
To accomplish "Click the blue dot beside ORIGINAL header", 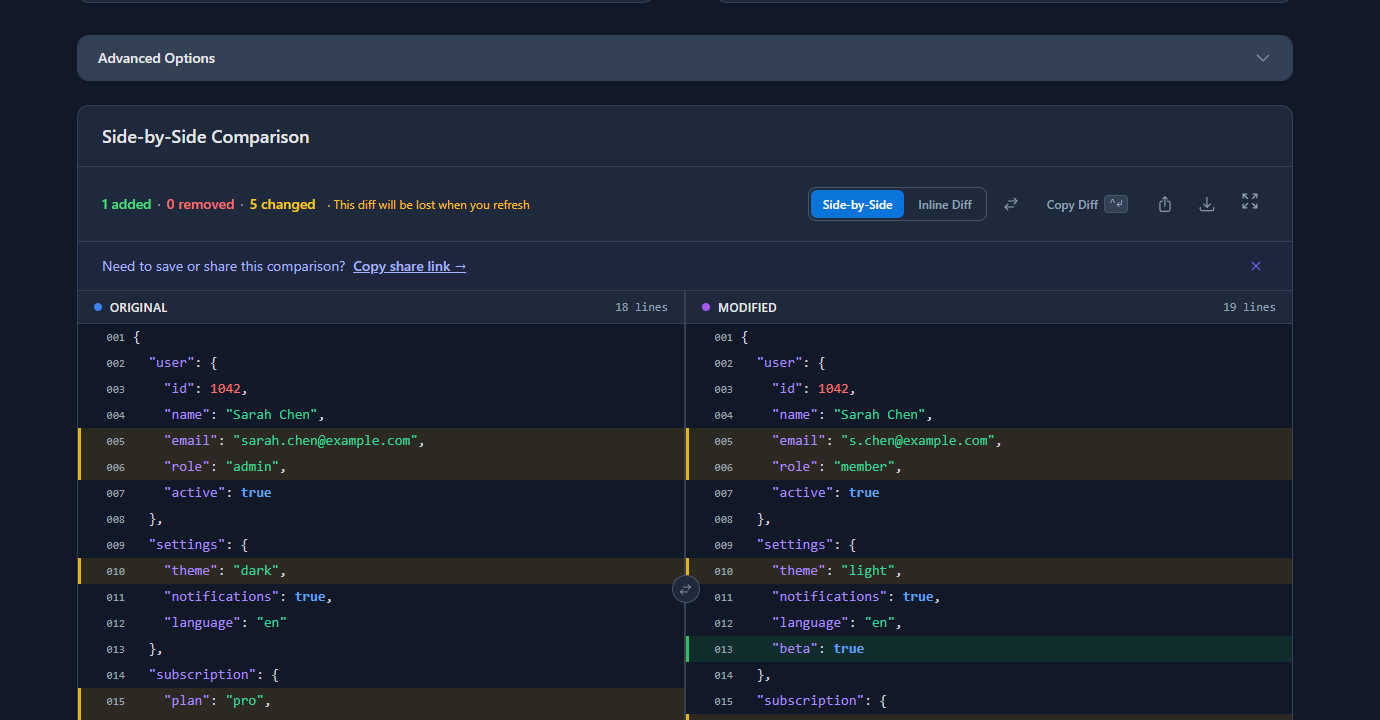I will 97,307.
